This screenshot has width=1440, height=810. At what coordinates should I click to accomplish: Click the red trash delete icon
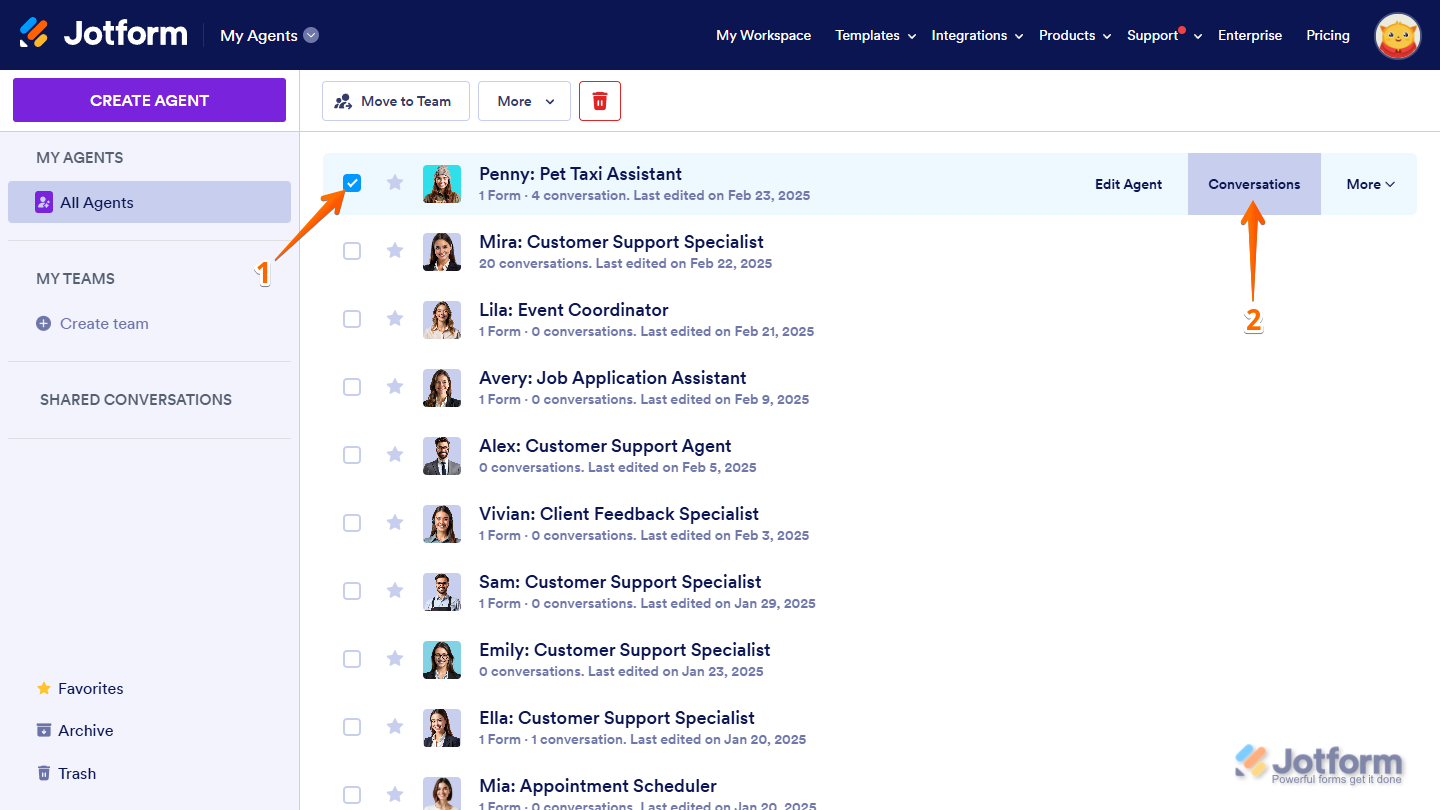pyautogui.click(x=600, y=101)
